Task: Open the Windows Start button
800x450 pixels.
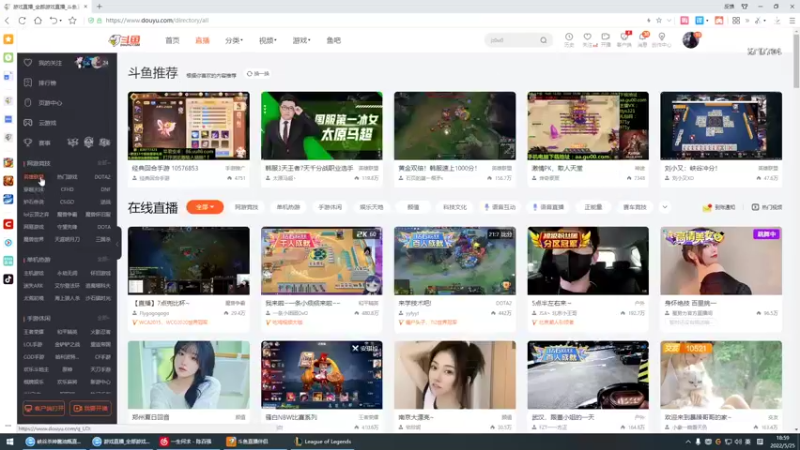Action: click(9, 441)
